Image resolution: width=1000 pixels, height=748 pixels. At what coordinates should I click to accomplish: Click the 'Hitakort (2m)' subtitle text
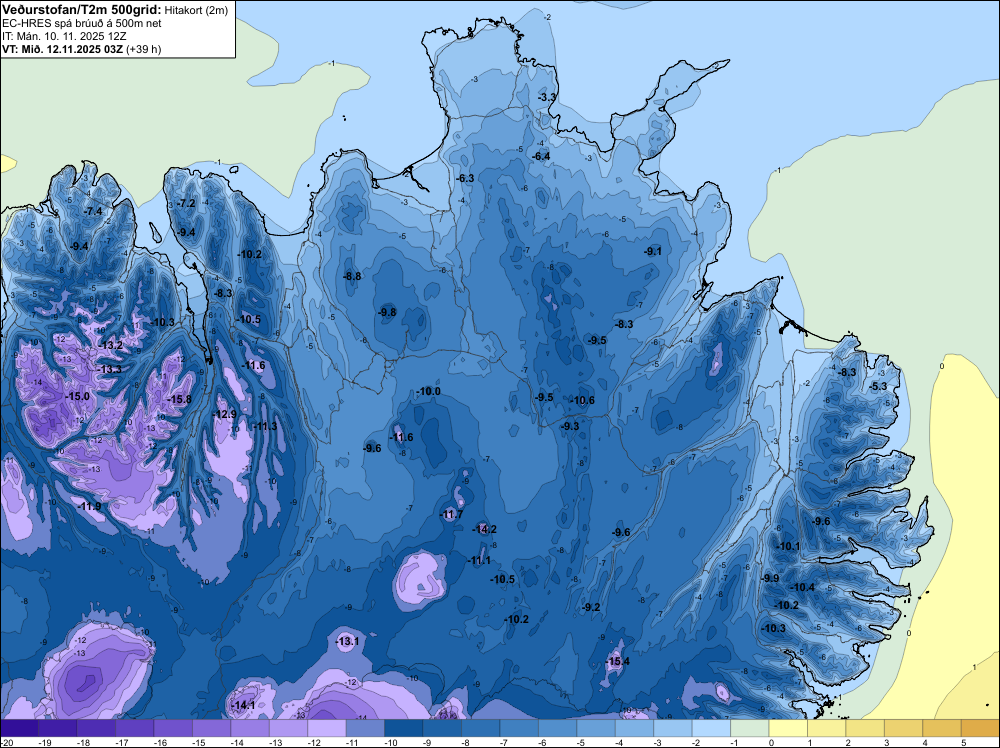(196, 10)
